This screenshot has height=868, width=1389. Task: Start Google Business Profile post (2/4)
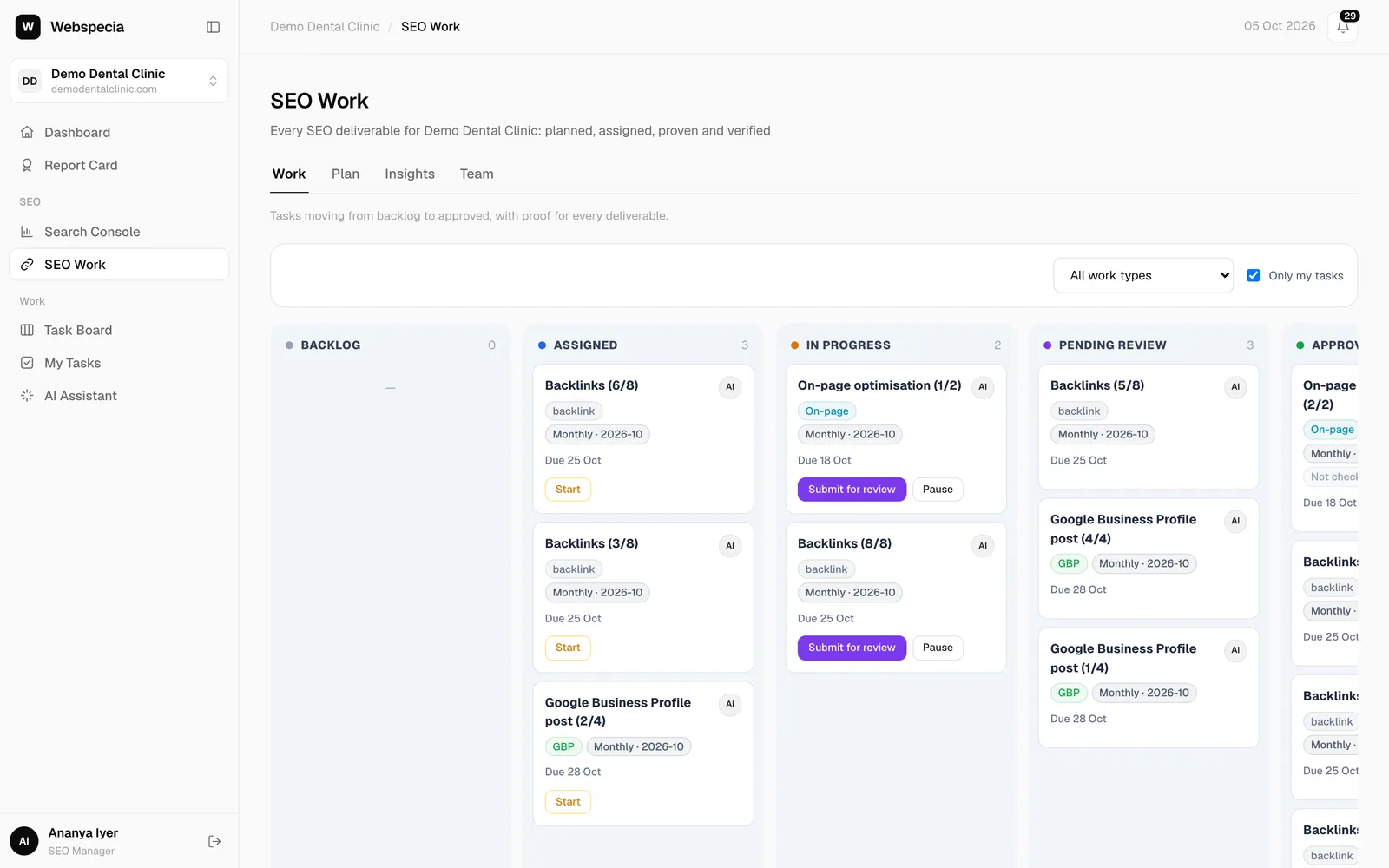click(568, 802)
